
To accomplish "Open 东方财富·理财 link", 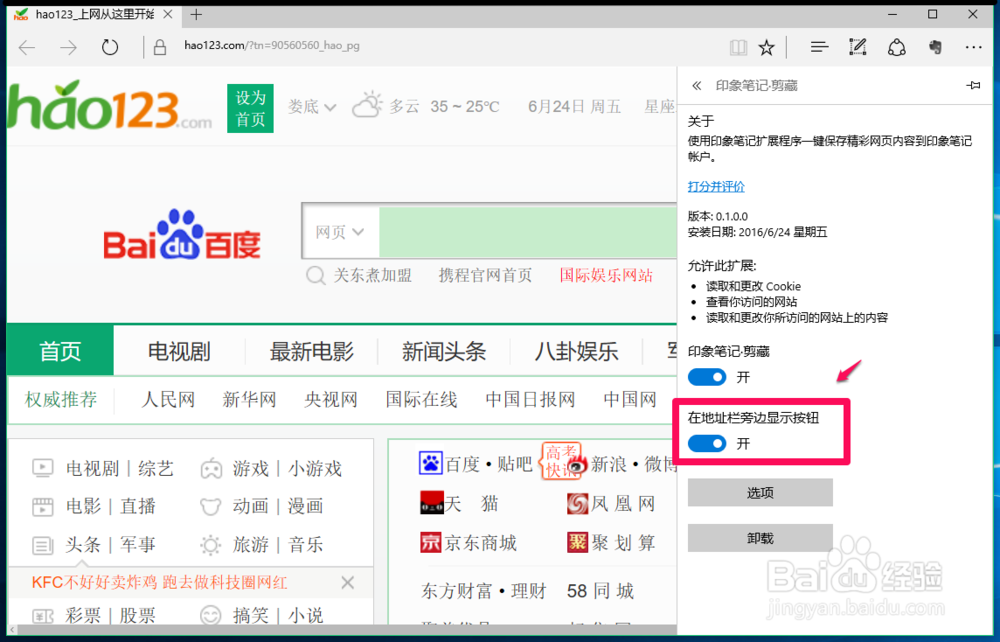I will tap(483, 591).
